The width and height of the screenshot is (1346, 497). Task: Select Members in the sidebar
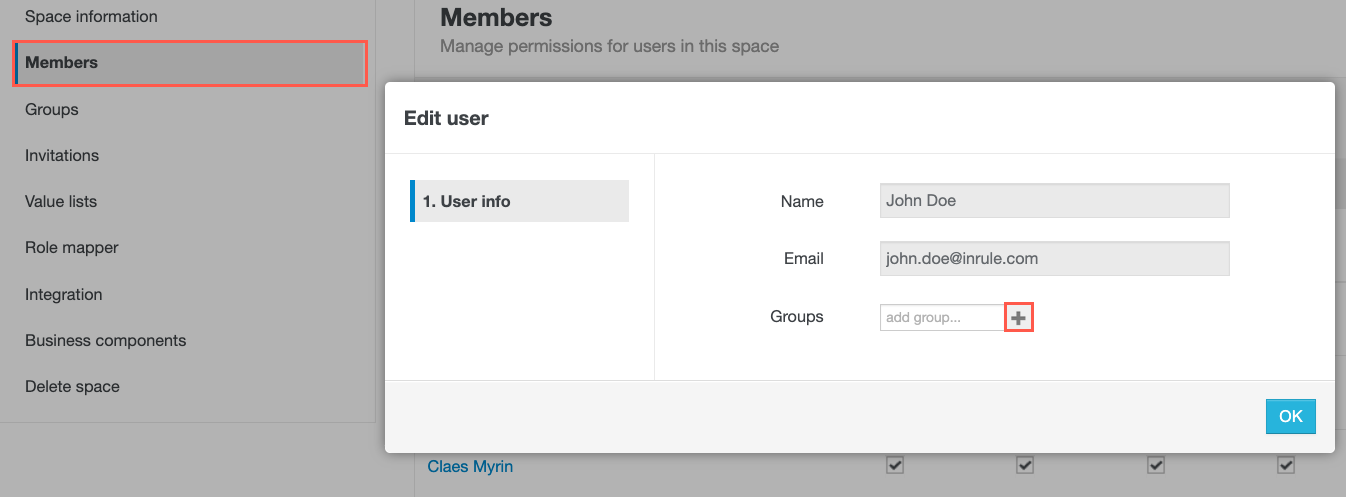[x=61, y=63]
